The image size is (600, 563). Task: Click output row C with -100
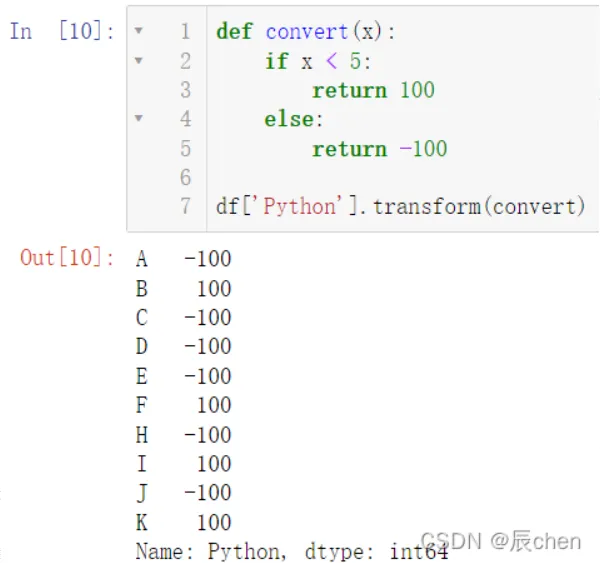coord(184,317)
